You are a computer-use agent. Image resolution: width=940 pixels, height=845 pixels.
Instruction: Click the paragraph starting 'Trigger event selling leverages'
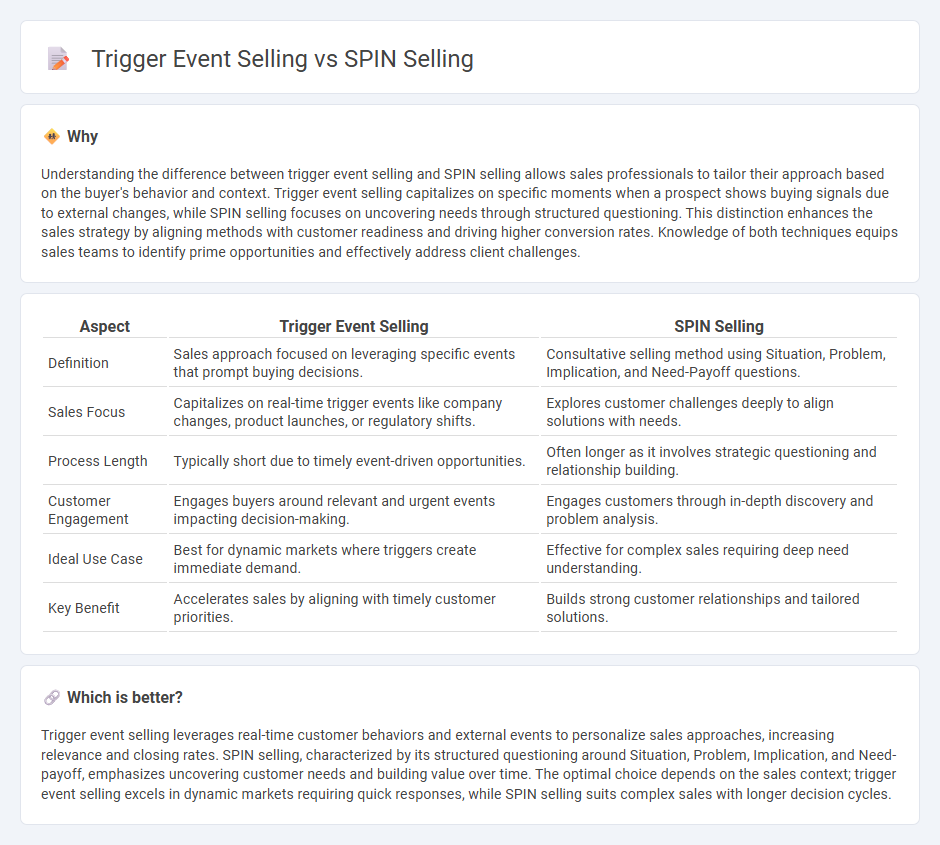pos(469,764)
